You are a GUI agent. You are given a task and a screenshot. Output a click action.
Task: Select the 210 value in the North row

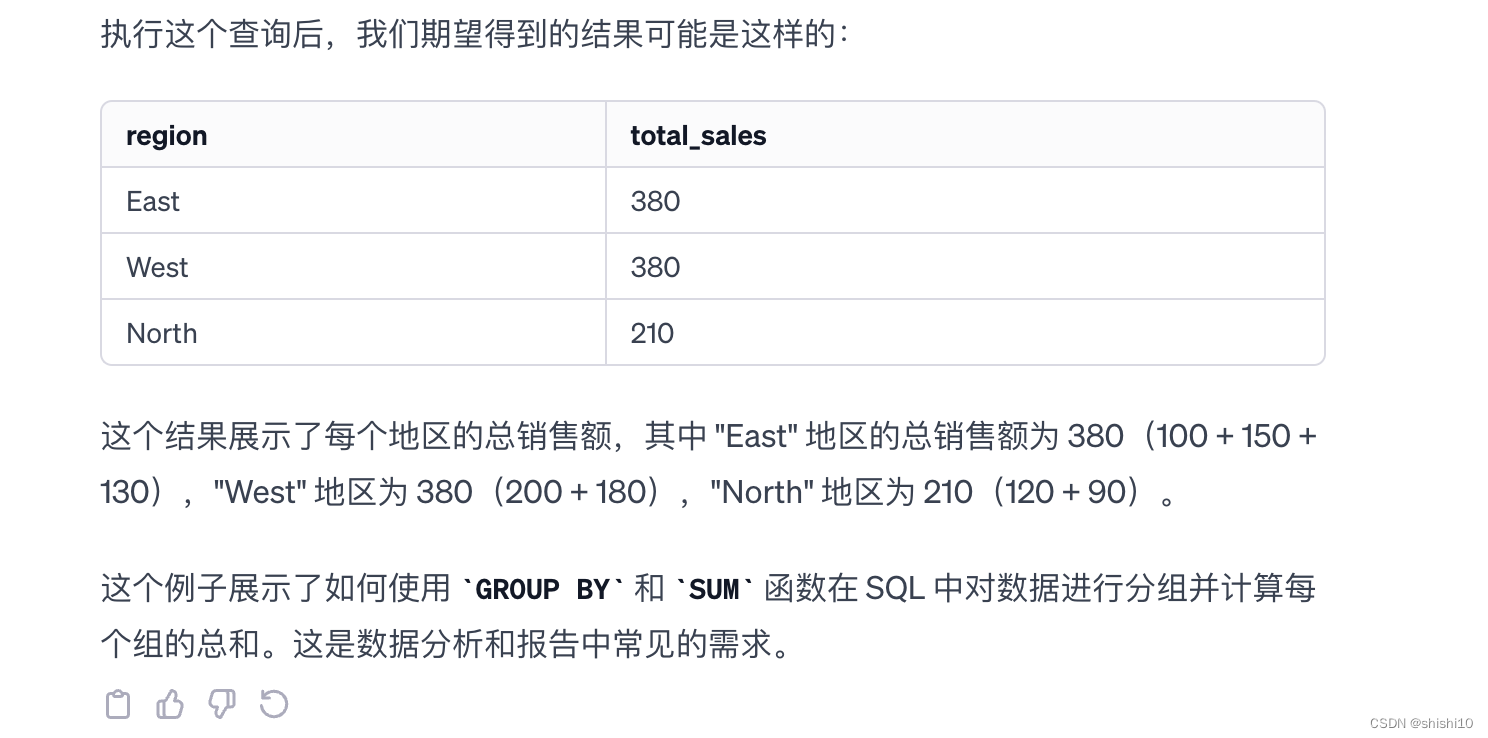pyautogui.click(x=652, y=333)
